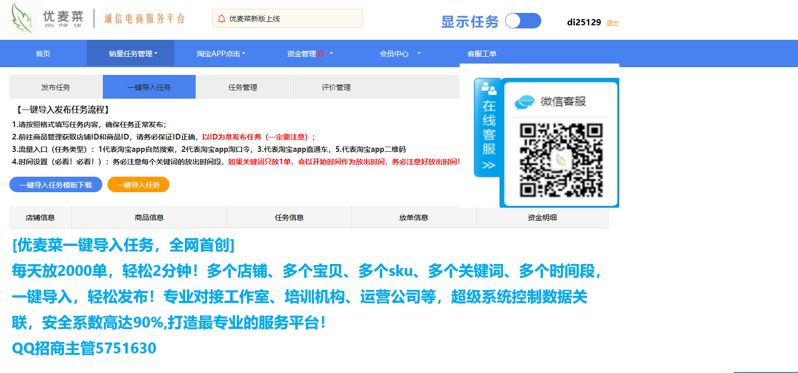
Task: Click the 微信客服 heading text
Action: coord(563,102)
